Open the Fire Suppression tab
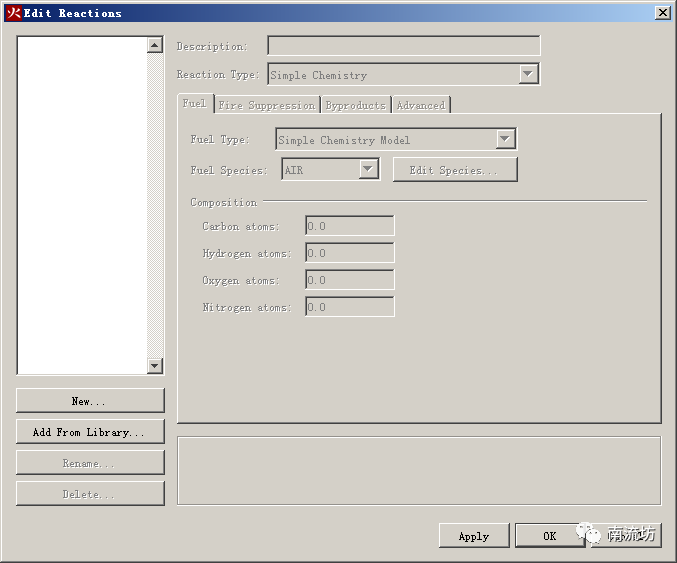 [x=267, y=105]
